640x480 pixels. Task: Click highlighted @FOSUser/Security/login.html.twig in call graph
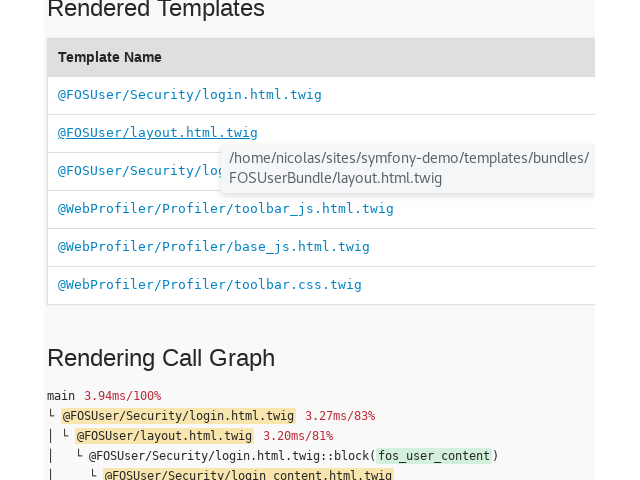pyautogui.click(x=178, y=416)
